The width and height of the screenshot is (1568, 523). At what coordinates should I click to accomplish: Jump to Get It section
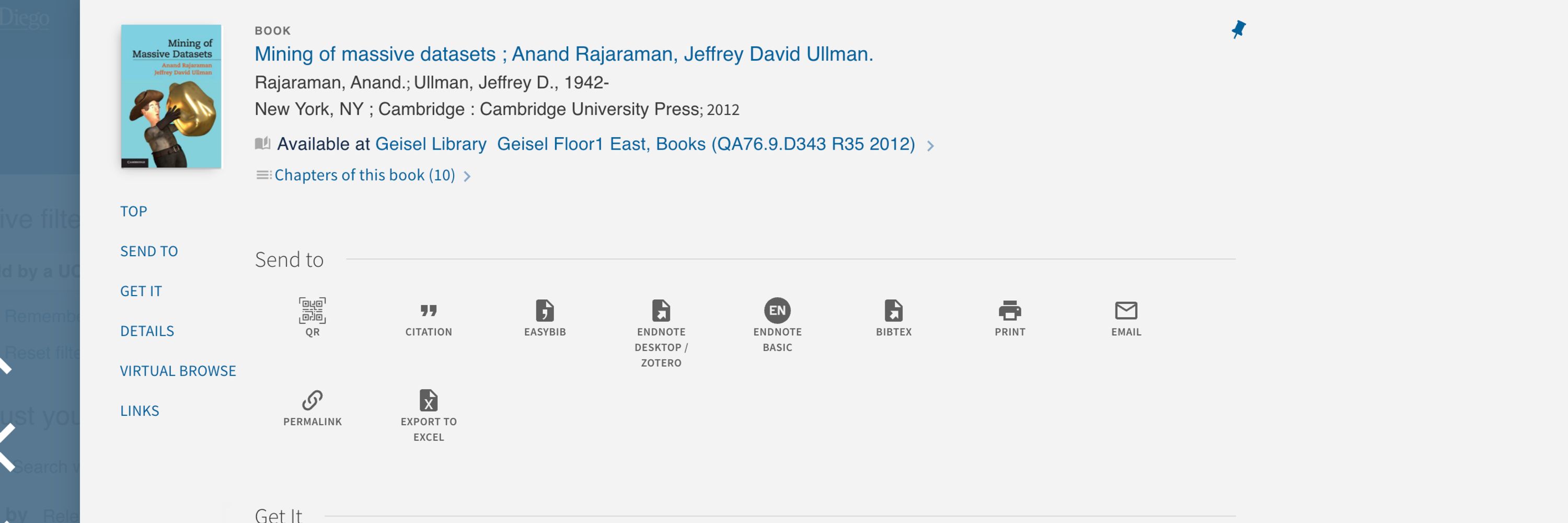[141, 291]
